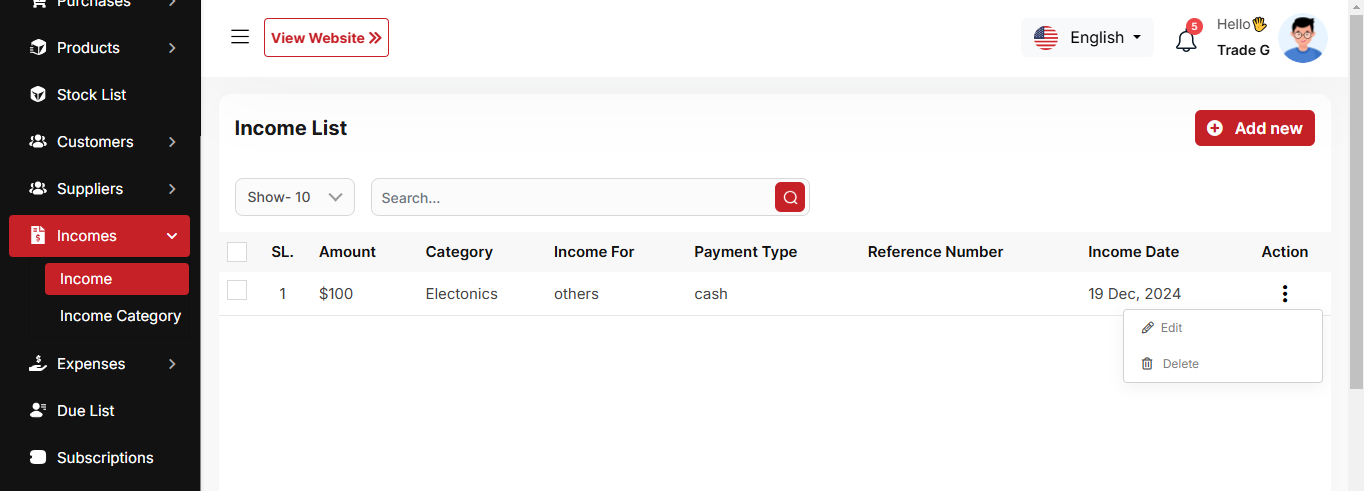Click the user profile avatar
The image size is (1364, 491).
(1302, 39)
